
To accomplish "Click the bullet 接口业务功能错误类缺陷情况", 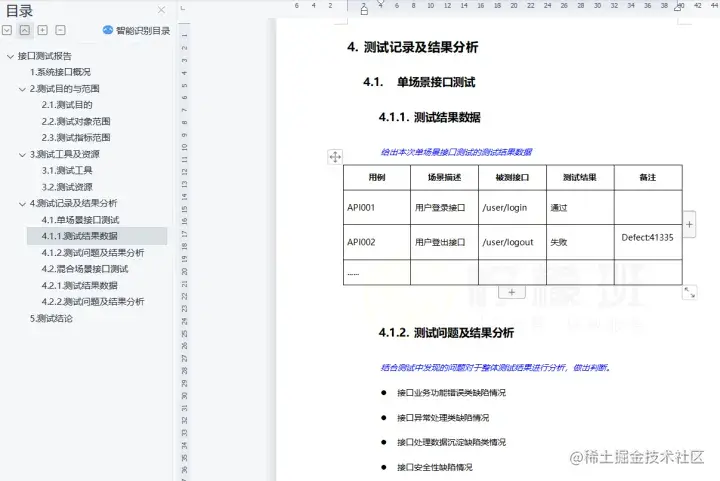I will pyautogui.click(x=451, y=393).
